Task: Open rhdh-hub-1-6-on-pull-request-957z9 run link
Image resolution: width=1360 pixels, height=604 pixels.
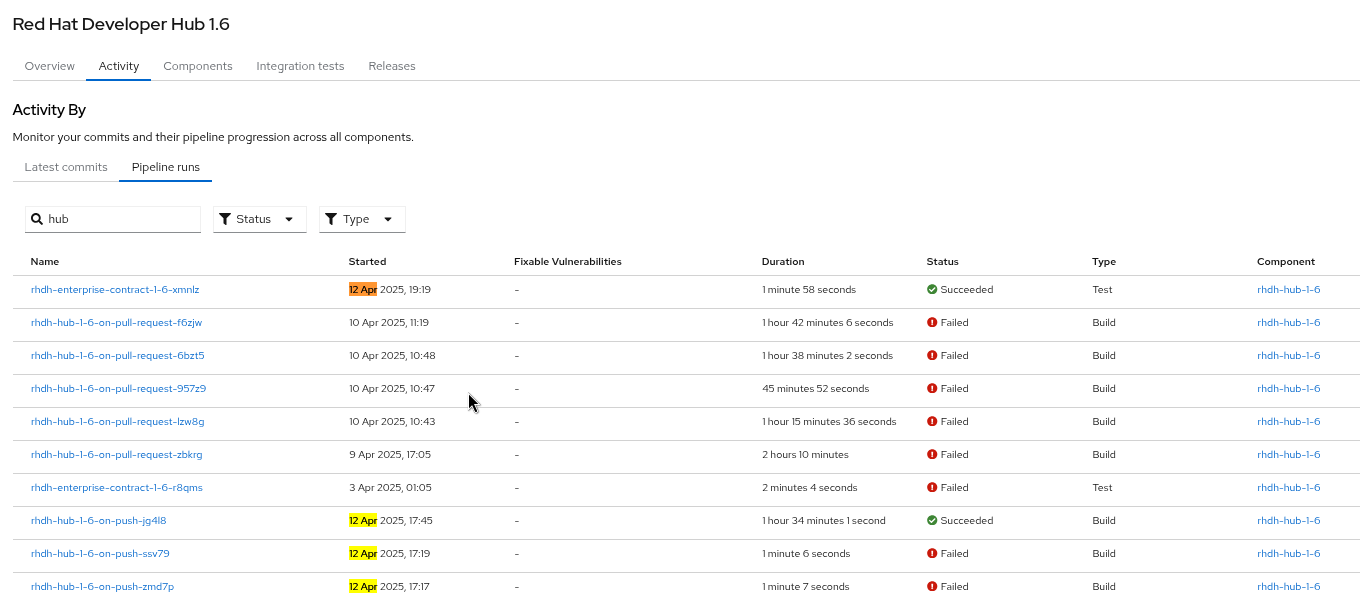Action: [x=118, y=389]
